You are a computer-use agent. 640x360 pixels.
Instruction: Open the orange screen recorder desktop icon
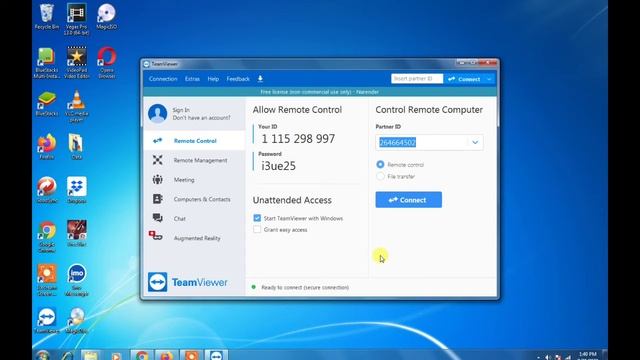[47, 280]
